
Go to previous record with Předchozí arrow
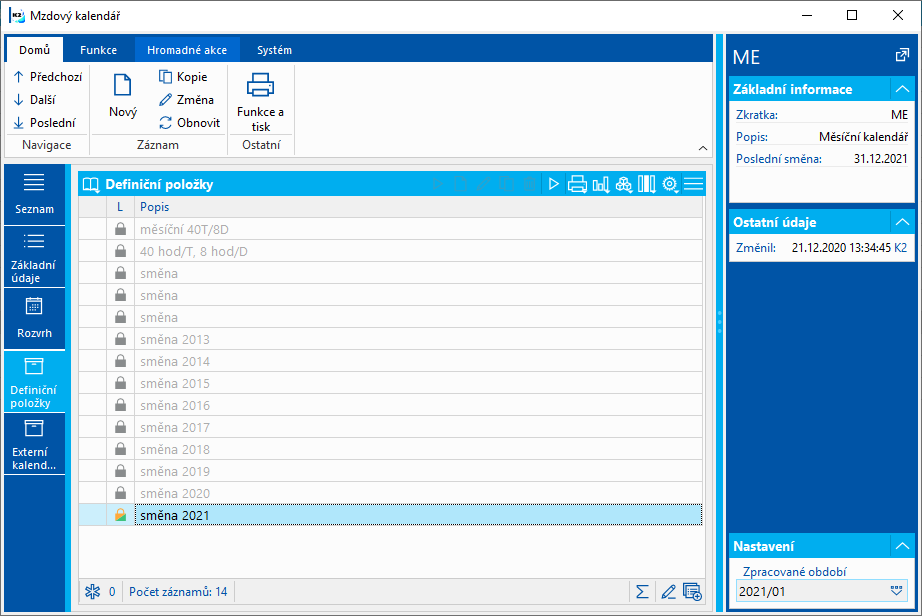(18, 76)
